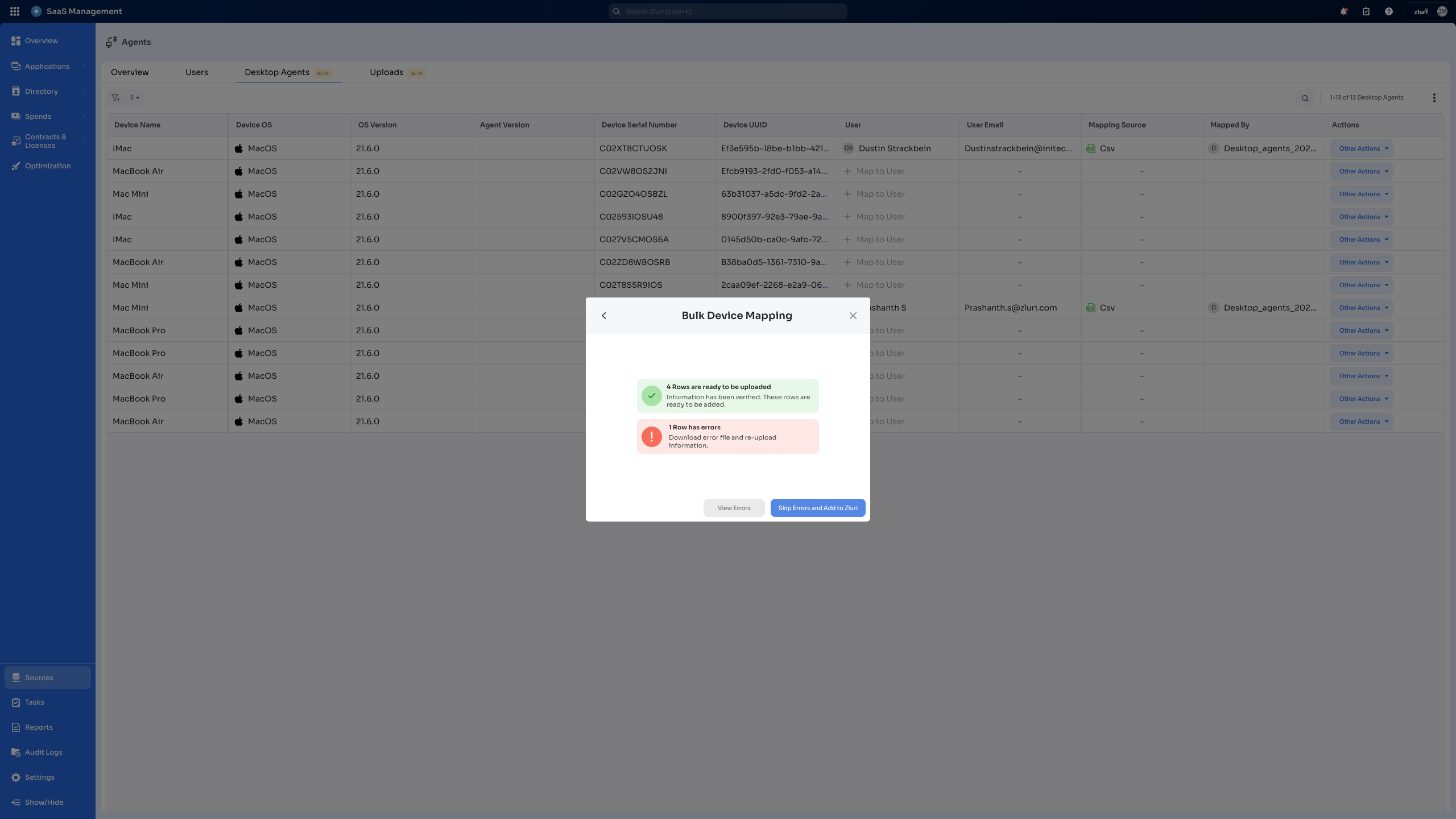Image resolution: width=1456 pixels, height=819 pixels.
Task: Close the Bulk Device Mapping dialog
Action: click(853, 316)
